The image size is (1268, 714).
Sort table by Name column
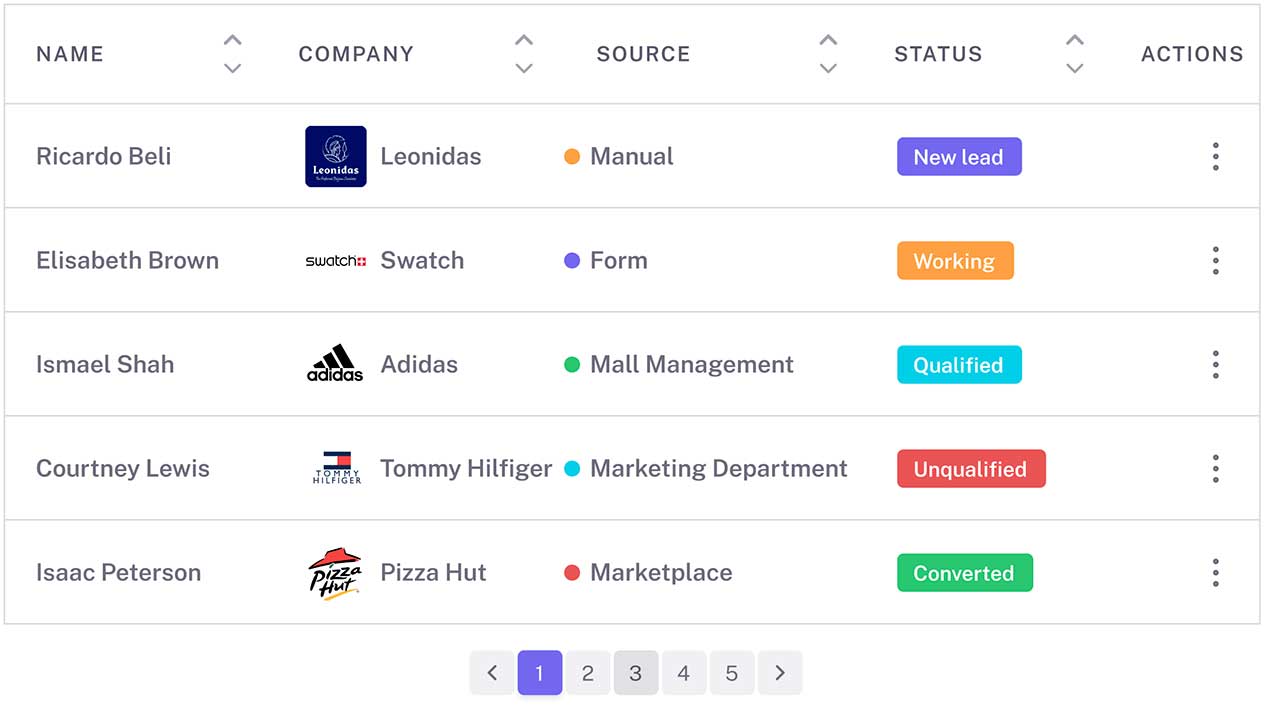click(x=232, y=54)
